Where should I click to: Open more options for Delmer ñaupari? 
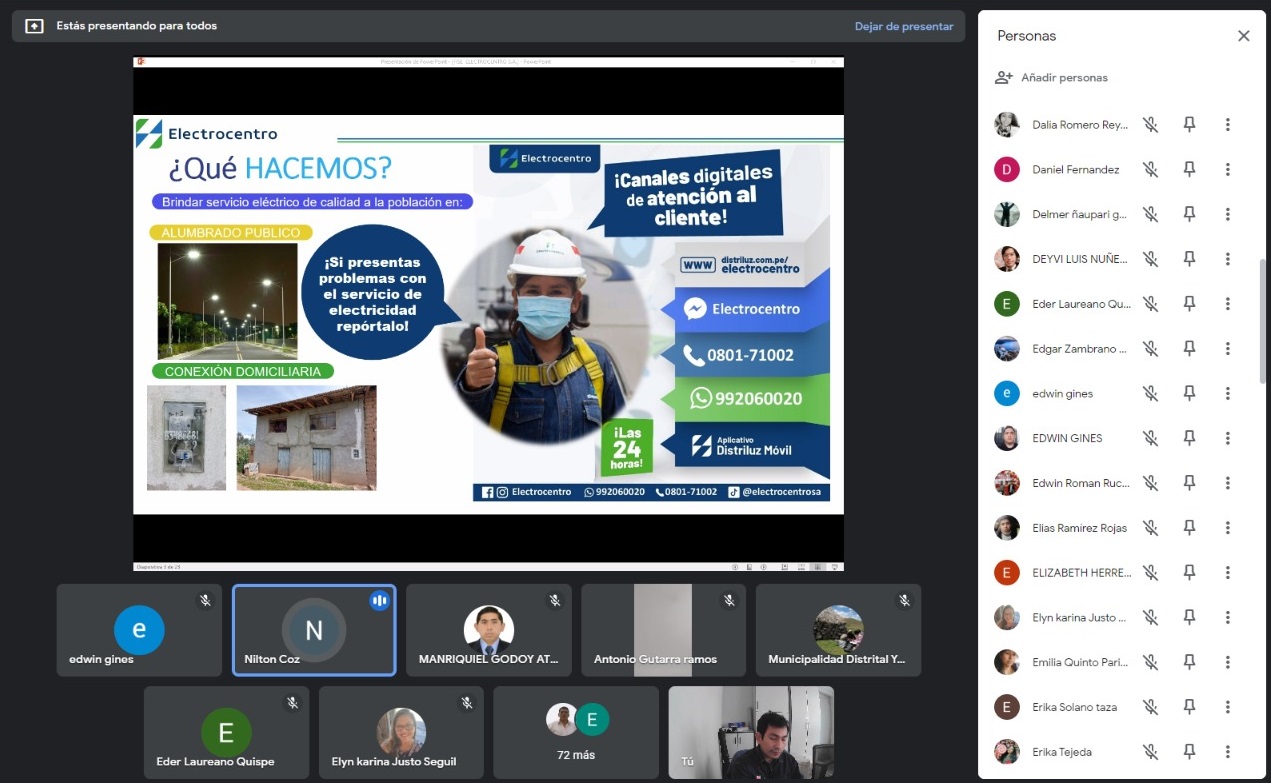(x=1227, y=214)
